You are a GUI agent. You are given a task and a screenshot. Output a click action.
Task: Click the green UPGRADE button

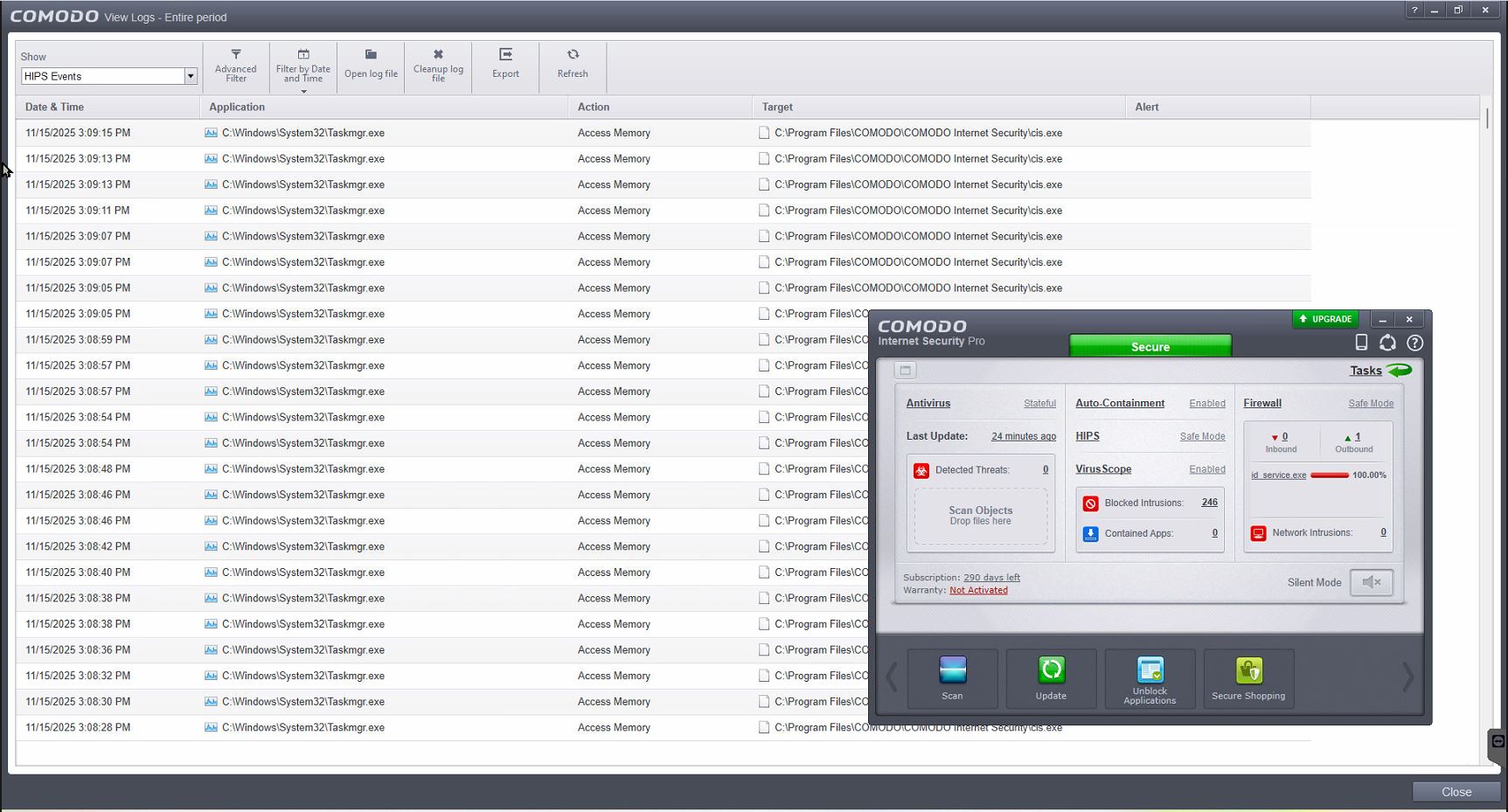point(1326,319)
